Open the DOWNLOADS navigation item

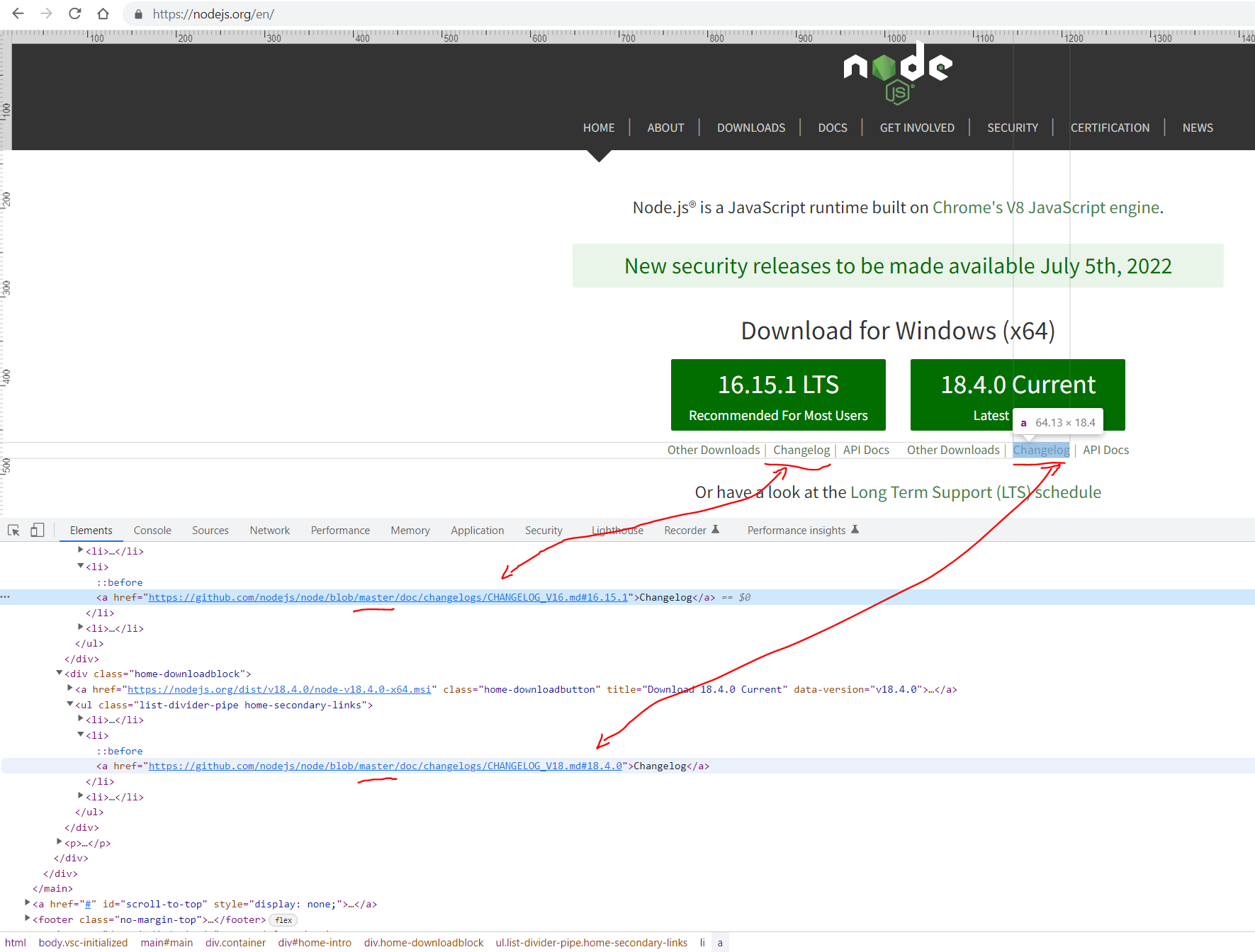tap(750, 127)
